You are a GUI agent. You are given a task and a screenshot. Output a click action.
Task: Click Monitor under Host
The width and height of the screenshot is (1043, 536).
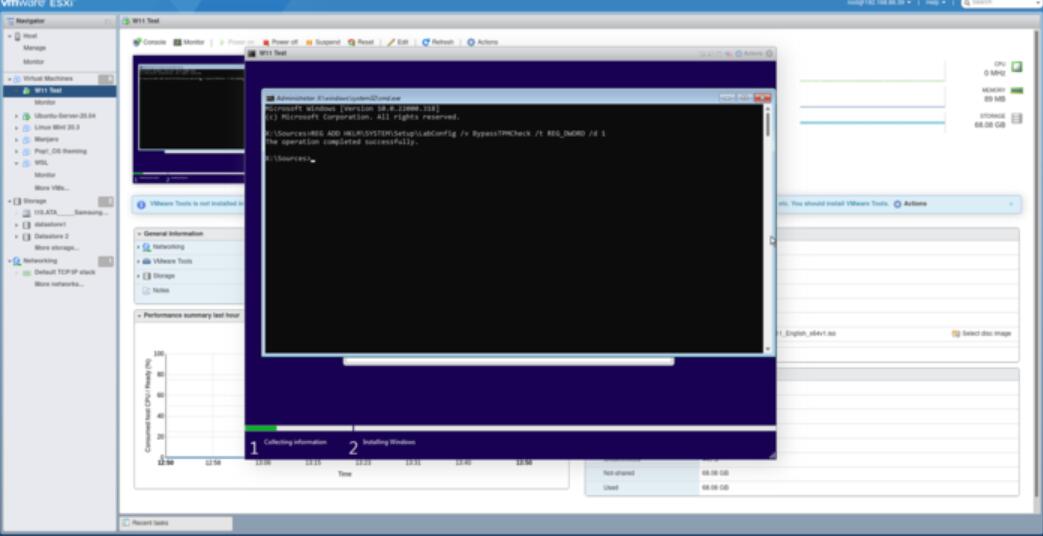click(34, 62)
